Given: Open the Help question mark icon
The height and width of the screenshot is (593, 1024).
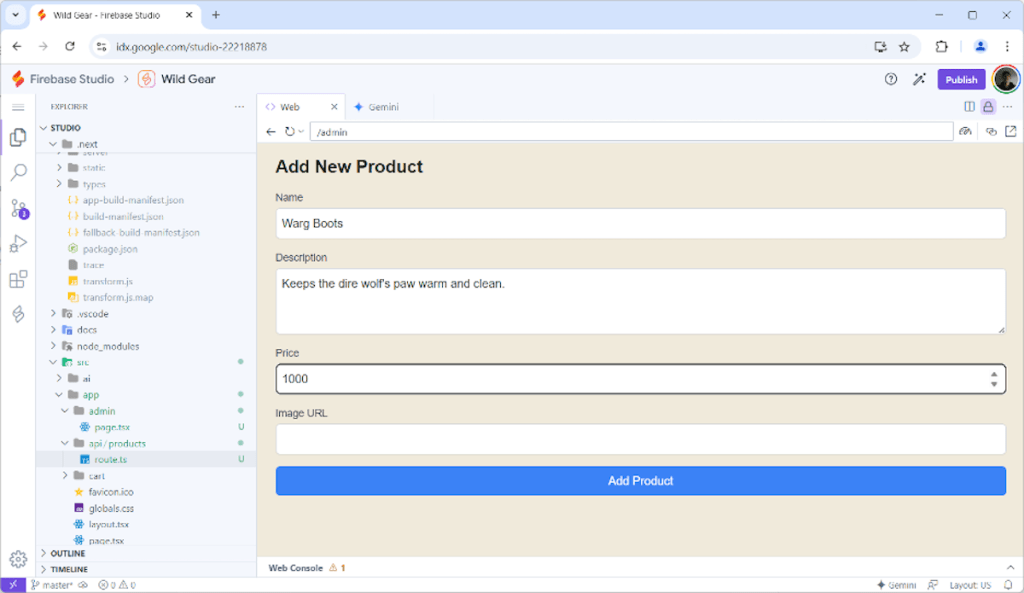Looking at the screenshot, I should click(x=891, y=79).
